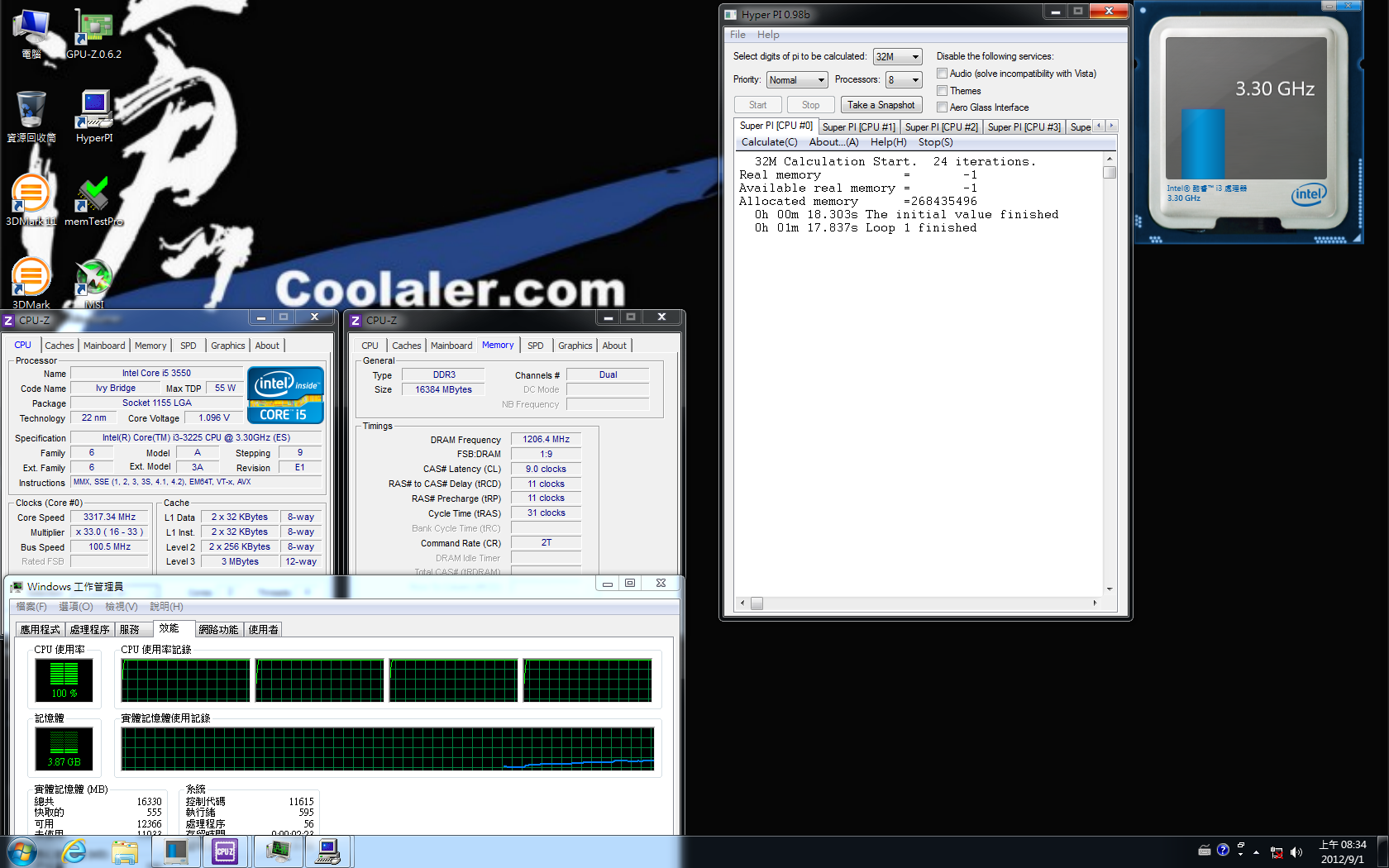The height and width of the screenshot is (868, 1389).
Task: Open the Computer desktop icon
Action: [31, 33]
